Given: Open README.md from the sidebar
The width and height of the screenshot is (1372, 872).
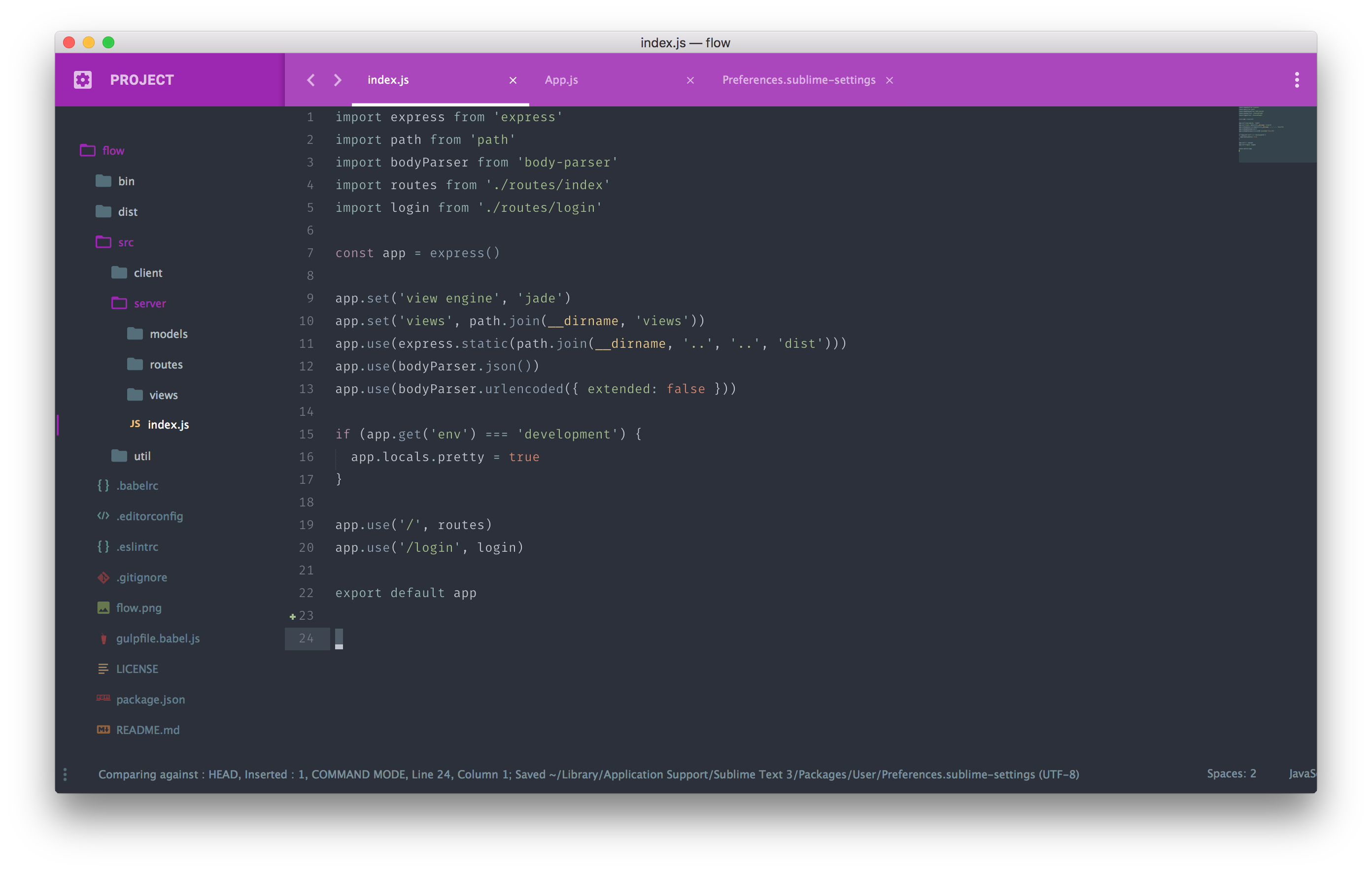Looking at the screenshot, I should (x=147, y=730).
